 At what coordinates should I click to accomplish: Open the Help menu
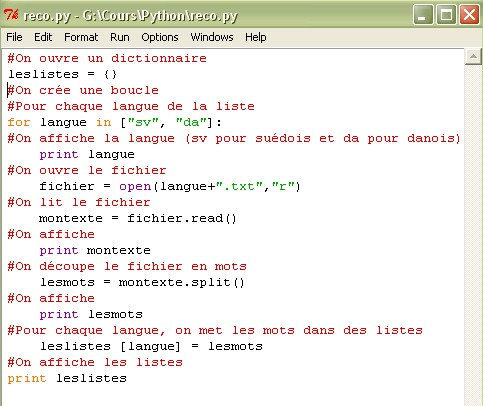click(256, 37)
